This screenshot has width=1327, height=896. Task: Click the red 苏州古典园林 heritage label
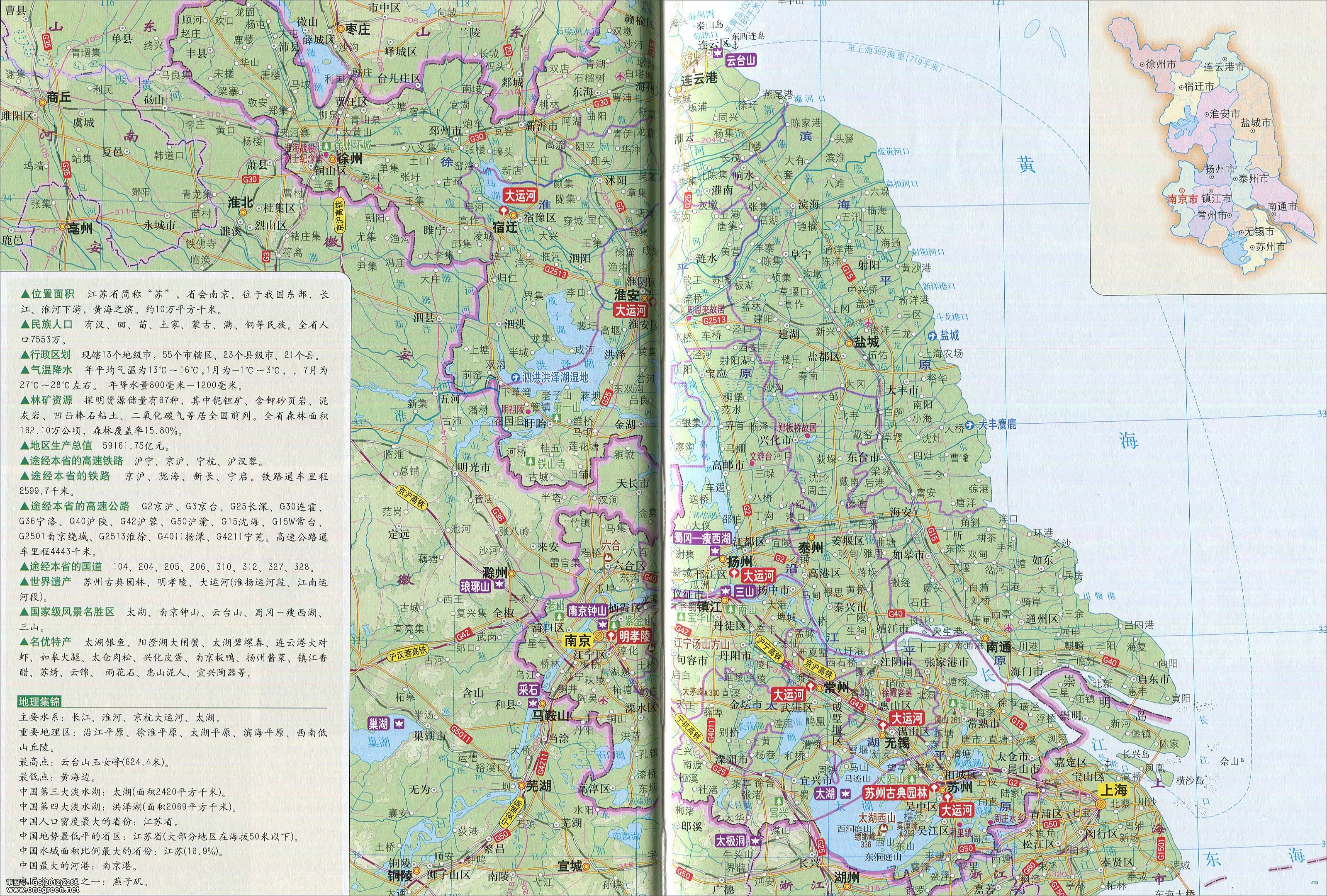click(895, 792)
